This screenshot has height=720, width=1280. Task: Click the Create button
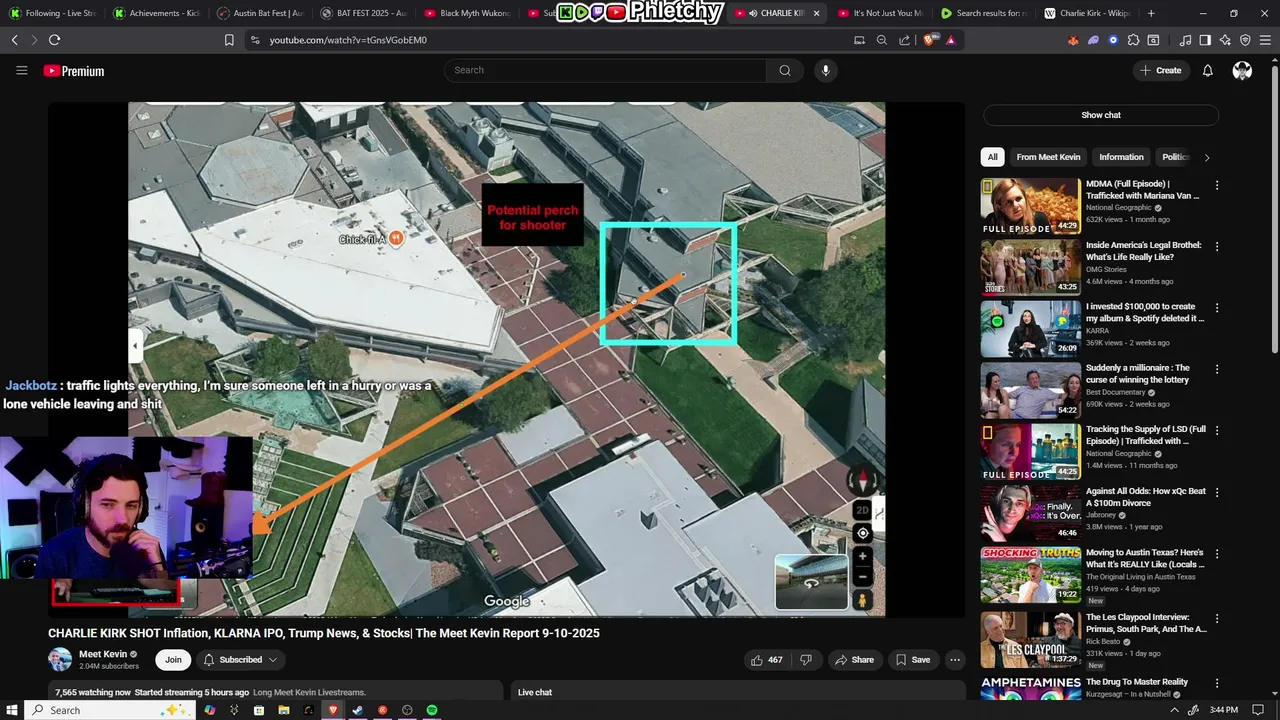1160,70
